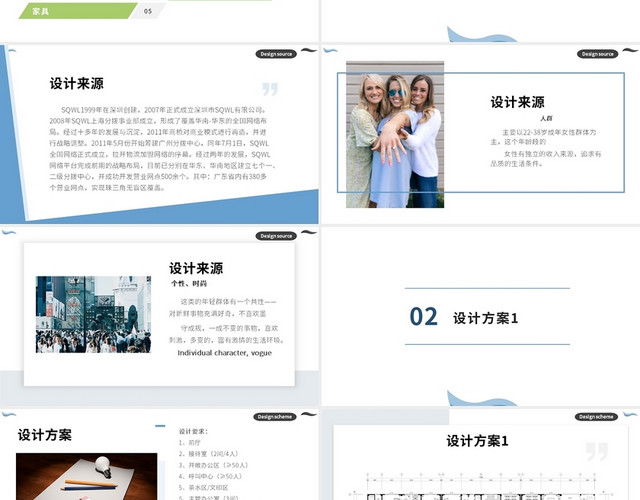Click the Design source badge on the city photo slide
640x500 pixels.
tap(276, 236)
